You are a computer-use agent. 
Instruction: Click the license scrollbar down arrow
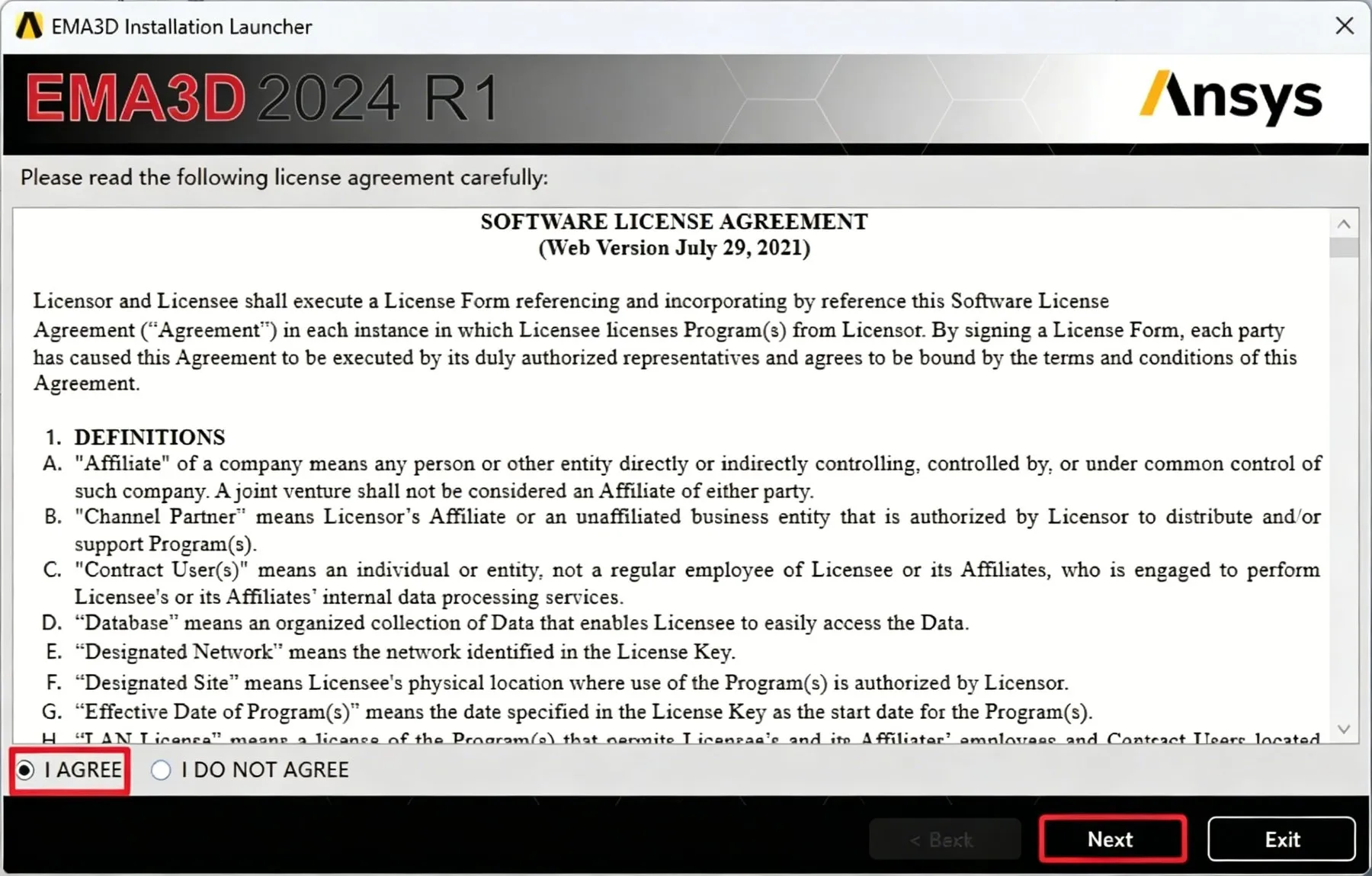pyautogui.click(x=1344, y=730)
